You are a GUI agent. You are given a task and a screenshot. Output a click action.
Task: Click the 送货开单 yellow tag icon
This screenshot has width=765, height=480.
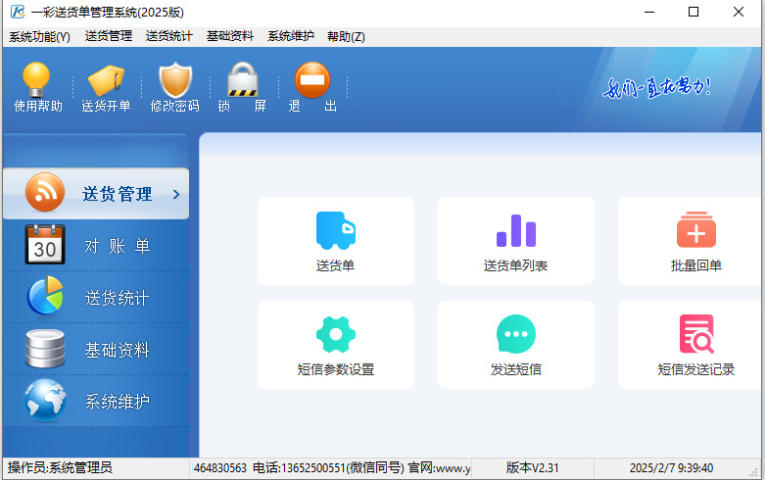(106, 80)
